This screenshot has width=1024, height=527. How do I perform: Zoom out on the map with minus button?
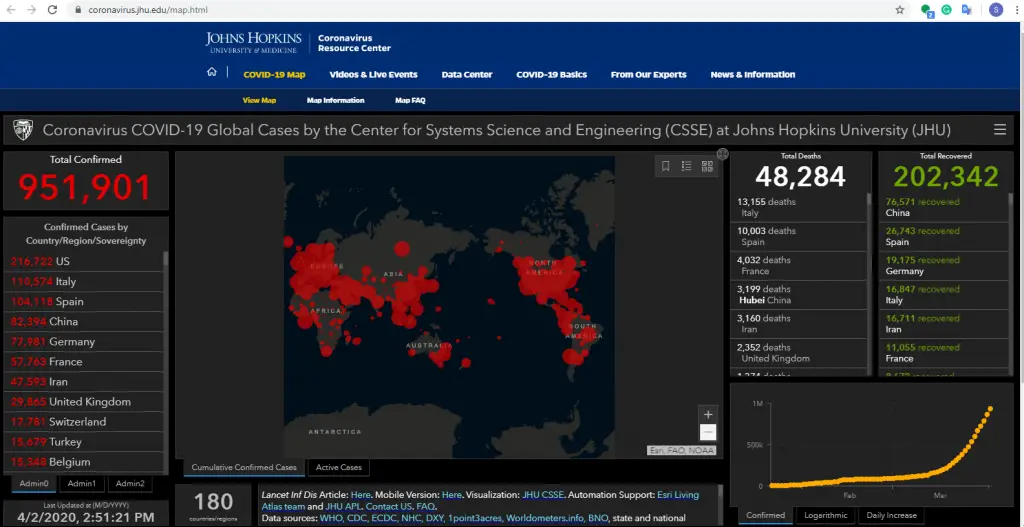pyautogui.click(x=707, y=432)
